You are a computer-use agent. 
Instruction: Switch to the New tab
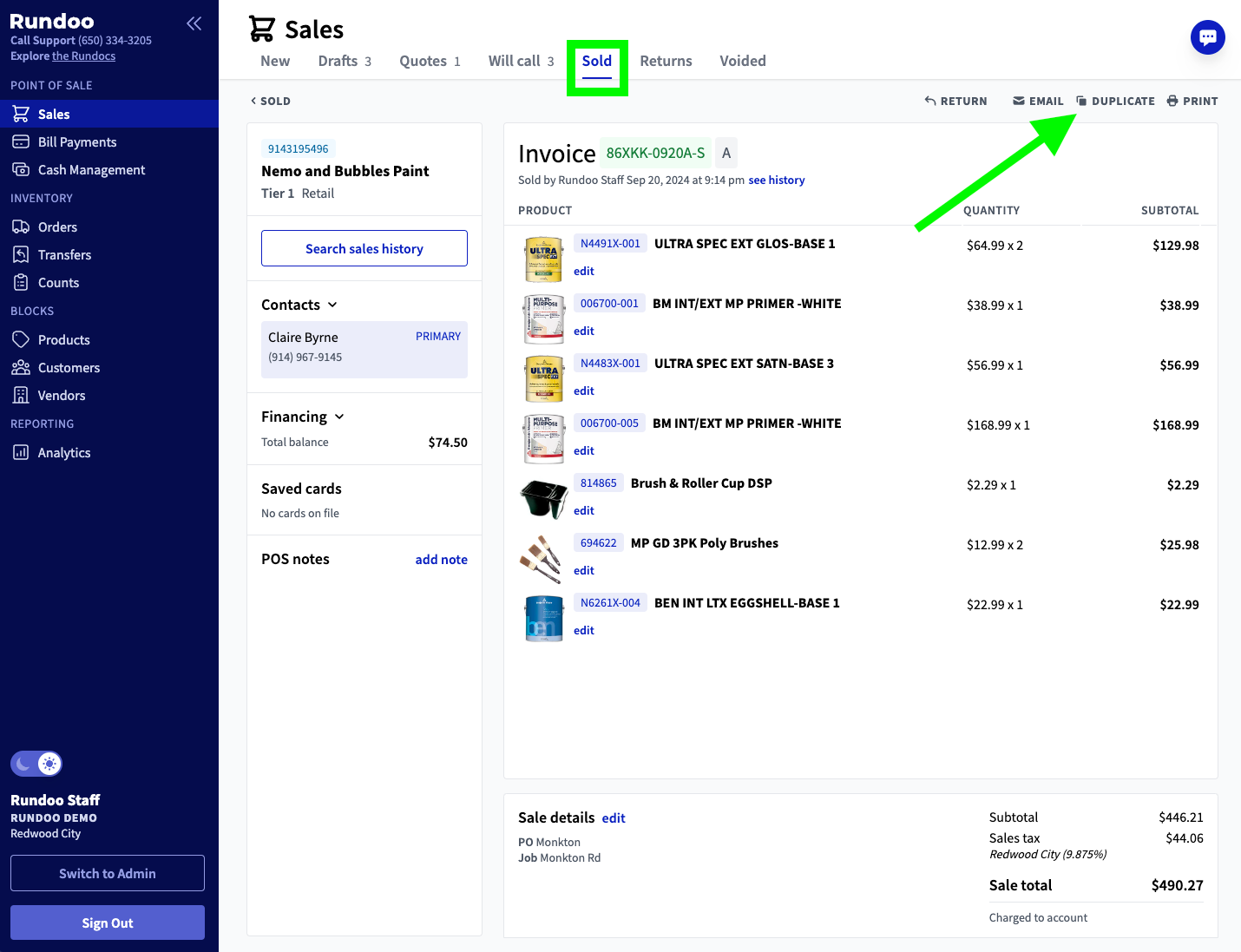coord(275,61)
